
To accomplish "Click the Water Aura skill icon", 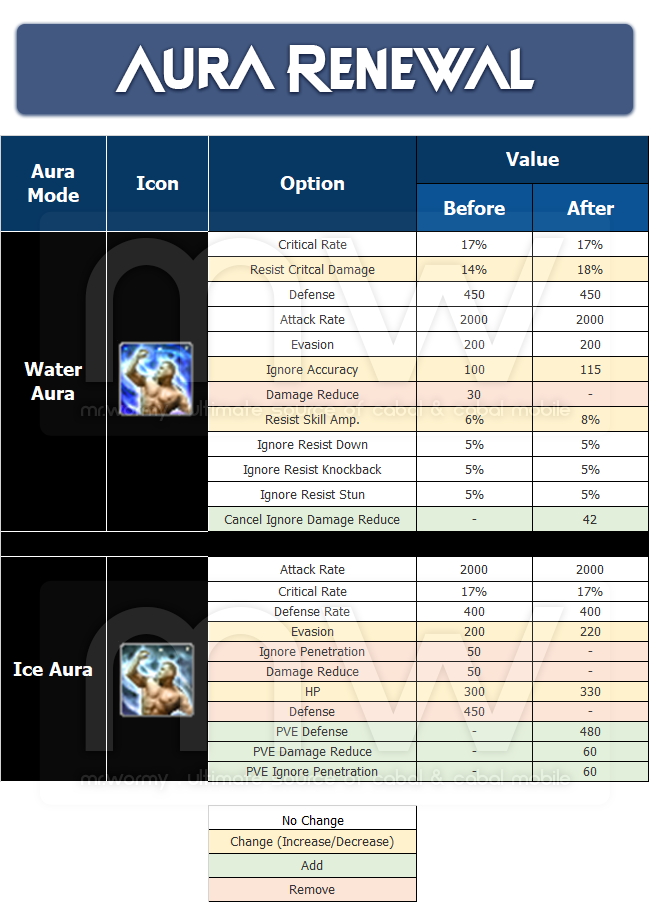I will tap(157, 378).
